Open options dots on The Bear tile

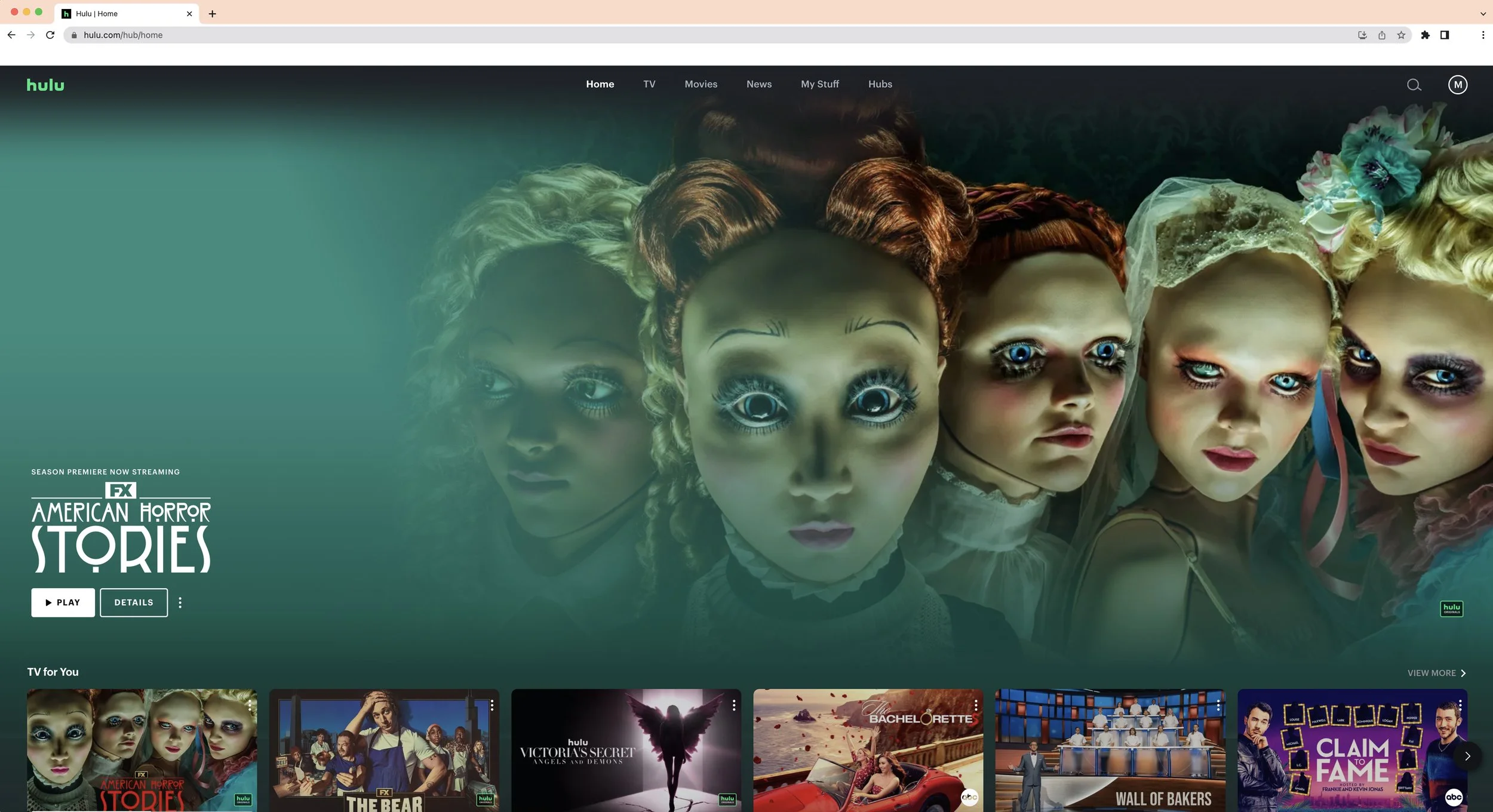(492, 706)
